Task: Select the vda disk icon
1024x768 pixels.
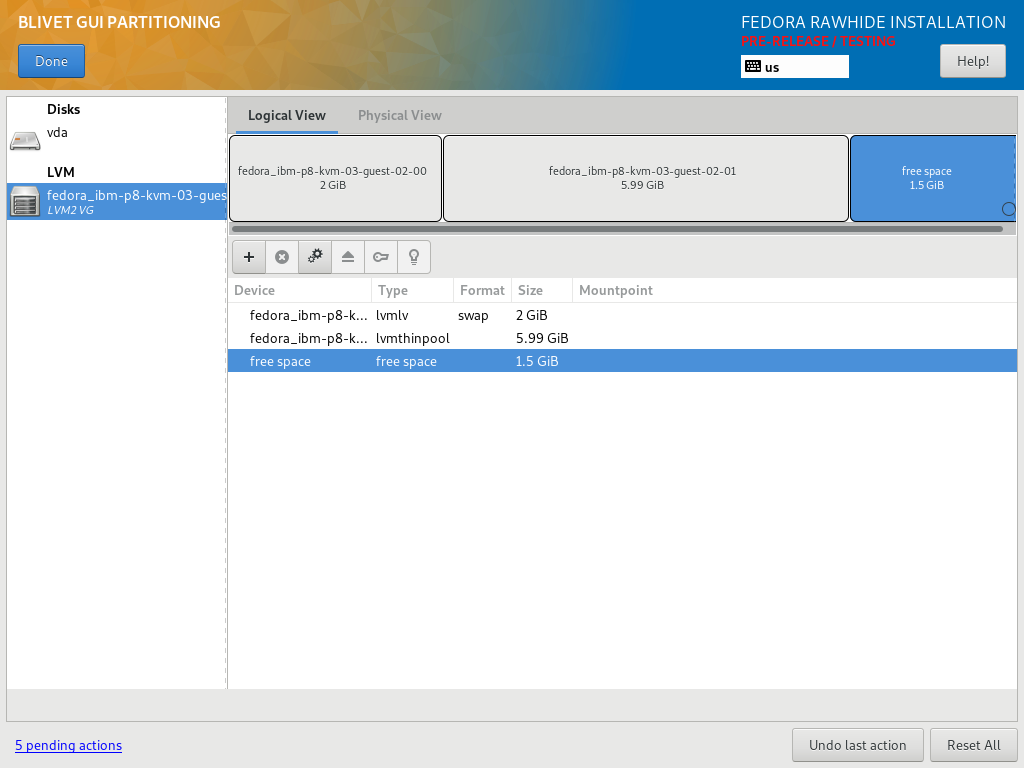Action: pyautogui.click(x=25, y=140)
